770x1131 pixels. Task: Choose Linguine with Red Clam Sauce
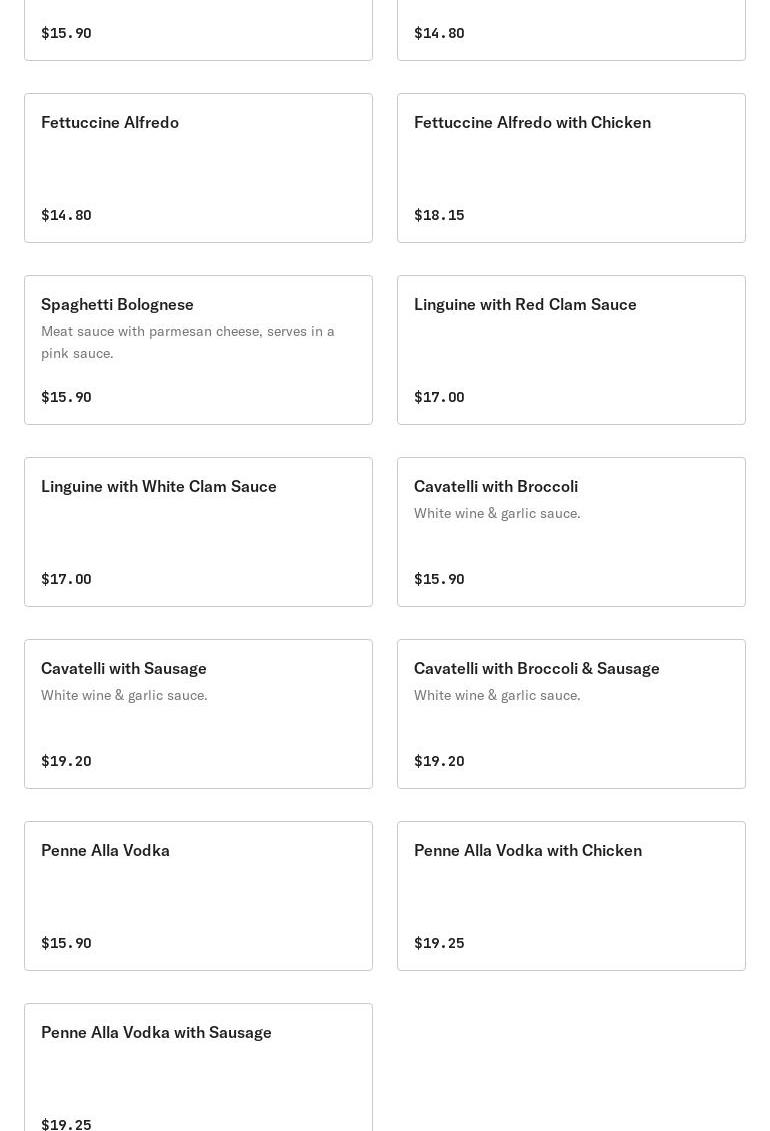(571, 349)
